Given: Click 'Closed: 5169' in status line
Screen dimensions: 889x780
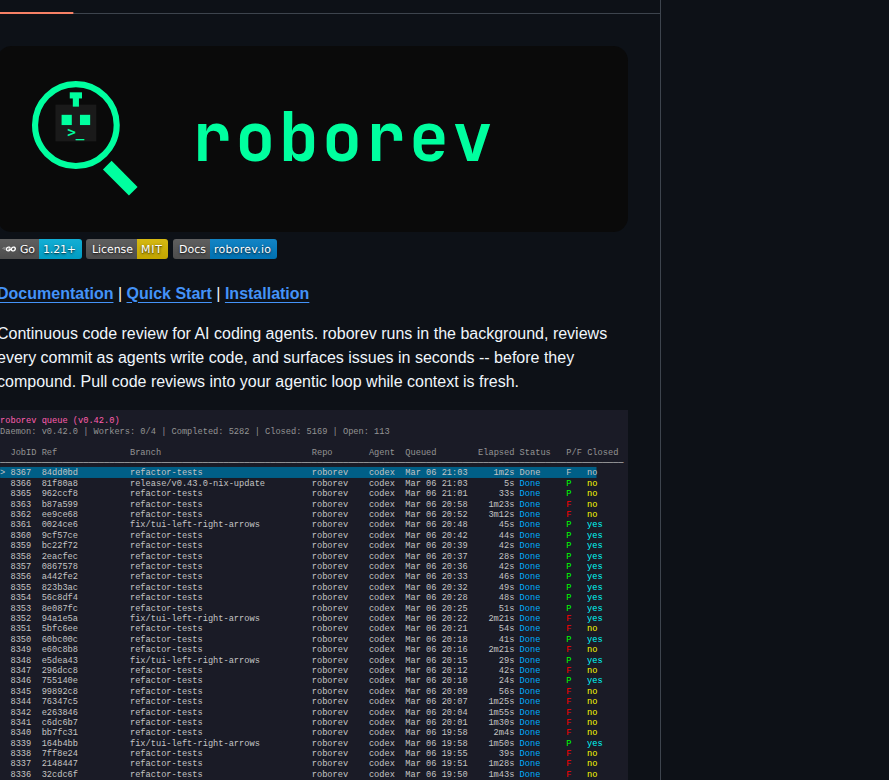Looking at the screenshot, I should pyautogui.click(x=296, y=431).
